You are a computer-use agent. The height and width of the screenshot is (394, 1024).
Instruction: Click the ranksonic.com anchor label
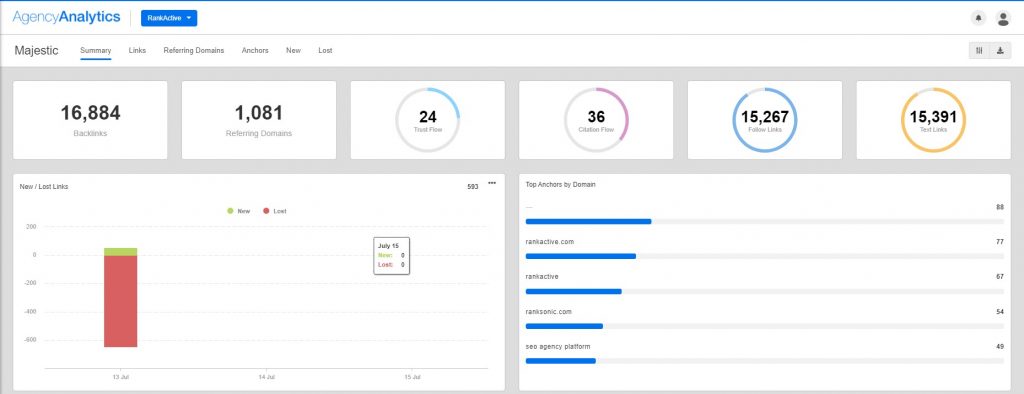[548, 312]
